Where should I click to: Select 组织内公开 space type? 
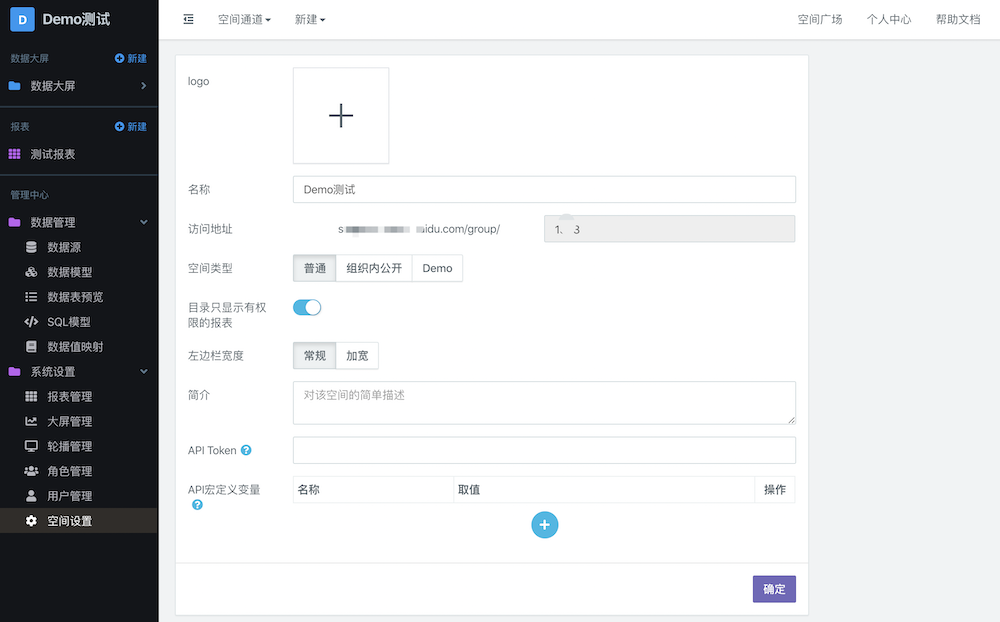374,268
